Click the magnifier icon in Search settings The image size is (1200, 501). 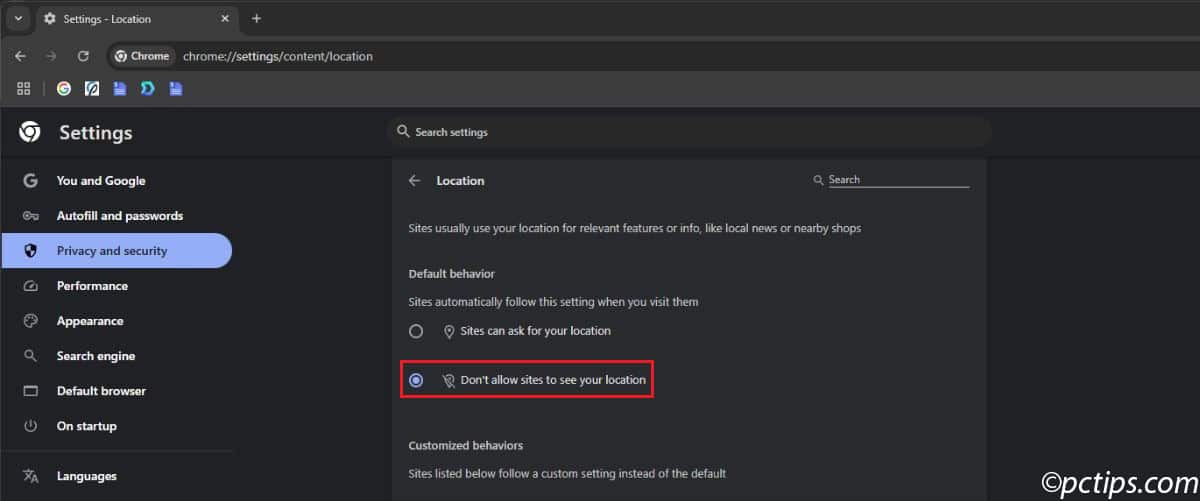(x=403, y=131)
